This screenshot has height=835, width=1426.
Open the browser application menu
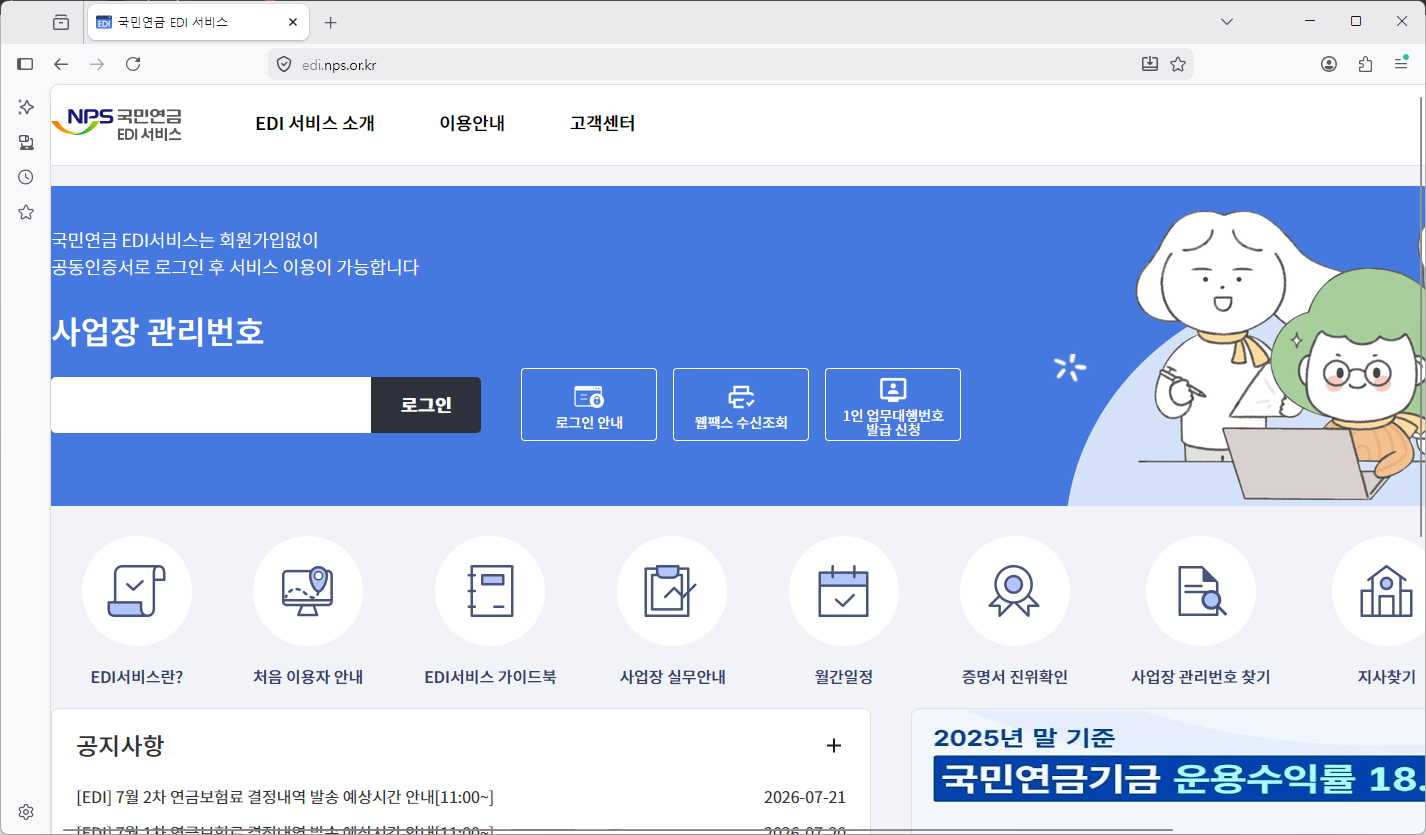click(x=1401, y=64)
